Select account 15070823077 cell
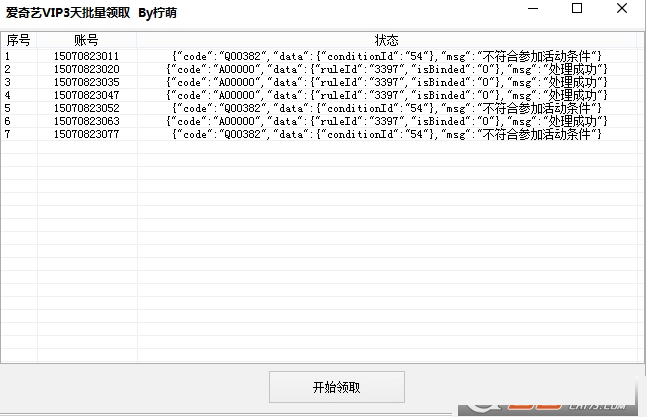The image size is (647, 417). [86, 134]
